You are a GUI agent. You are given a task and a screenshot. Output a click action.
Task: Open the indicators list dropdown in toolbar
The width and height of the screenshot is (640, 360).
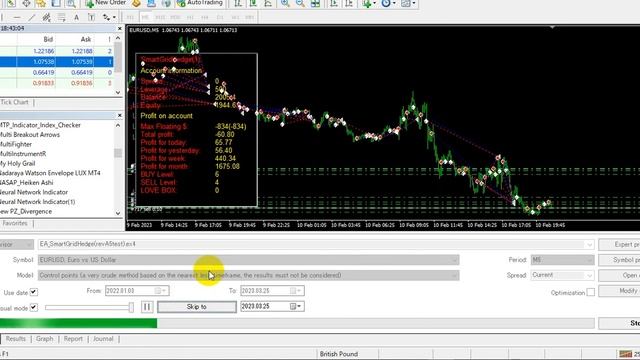pyautogui.click(x=375, y=4)
